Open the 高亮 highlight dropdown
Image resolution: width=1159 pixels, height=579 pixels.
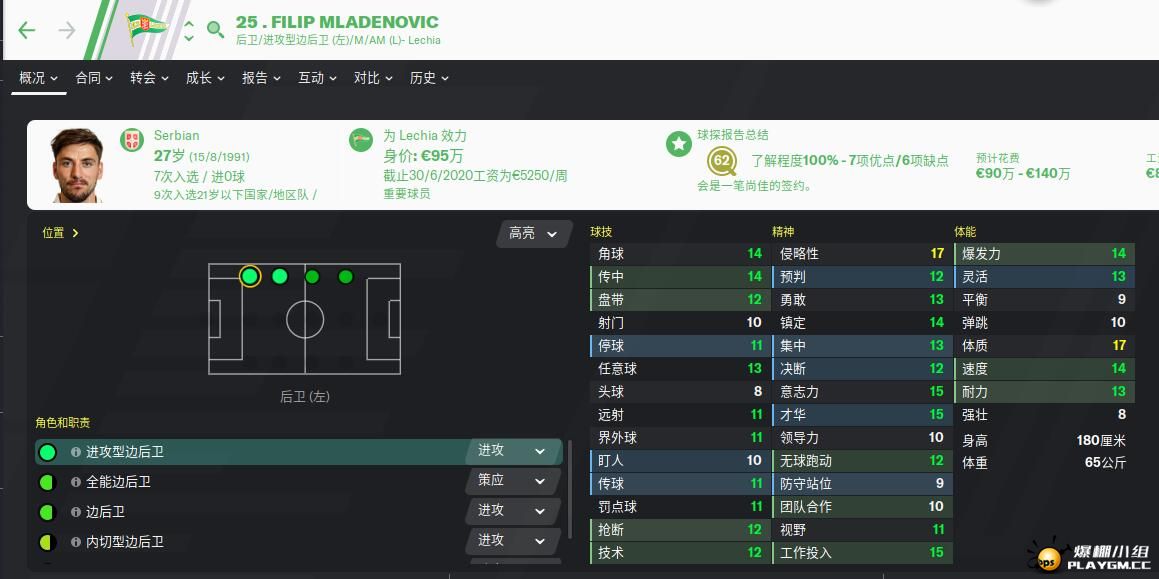pos(534,234)
